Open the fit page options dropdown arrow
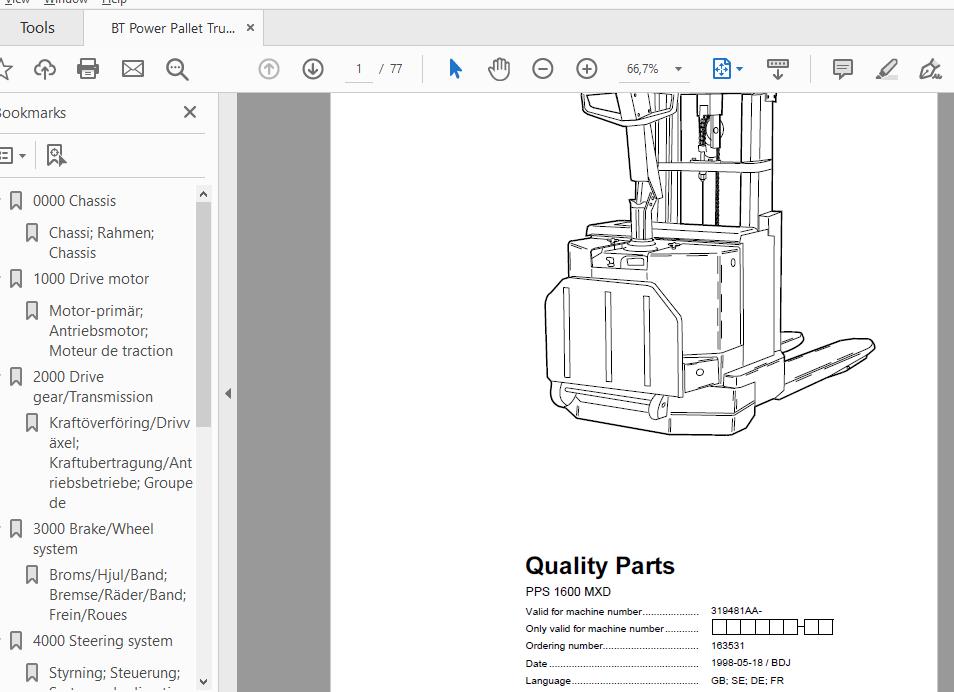 pos(739,69)
